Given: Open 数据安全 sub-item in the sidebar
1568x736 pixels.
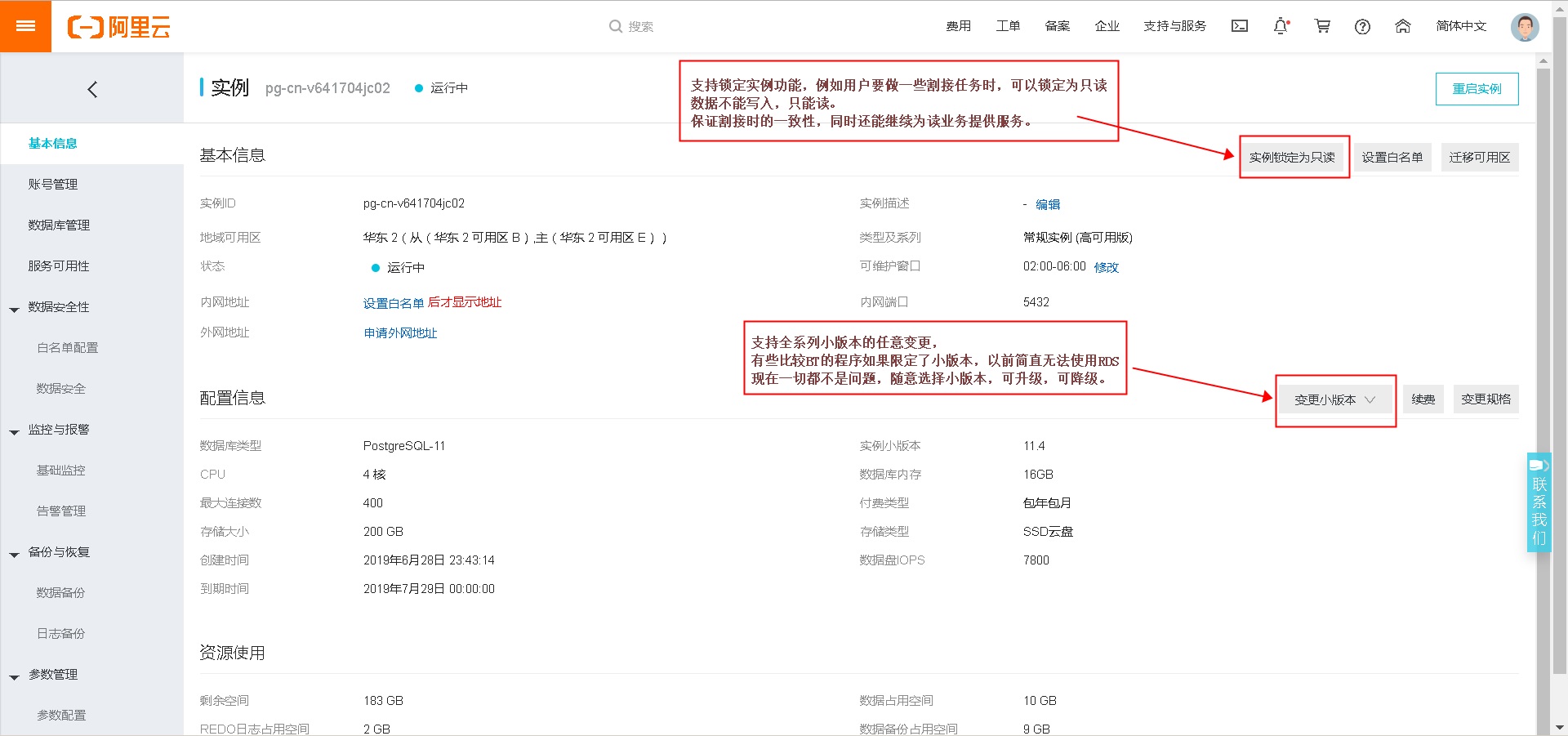Looking at the screenshot, I should coord(61,389).
